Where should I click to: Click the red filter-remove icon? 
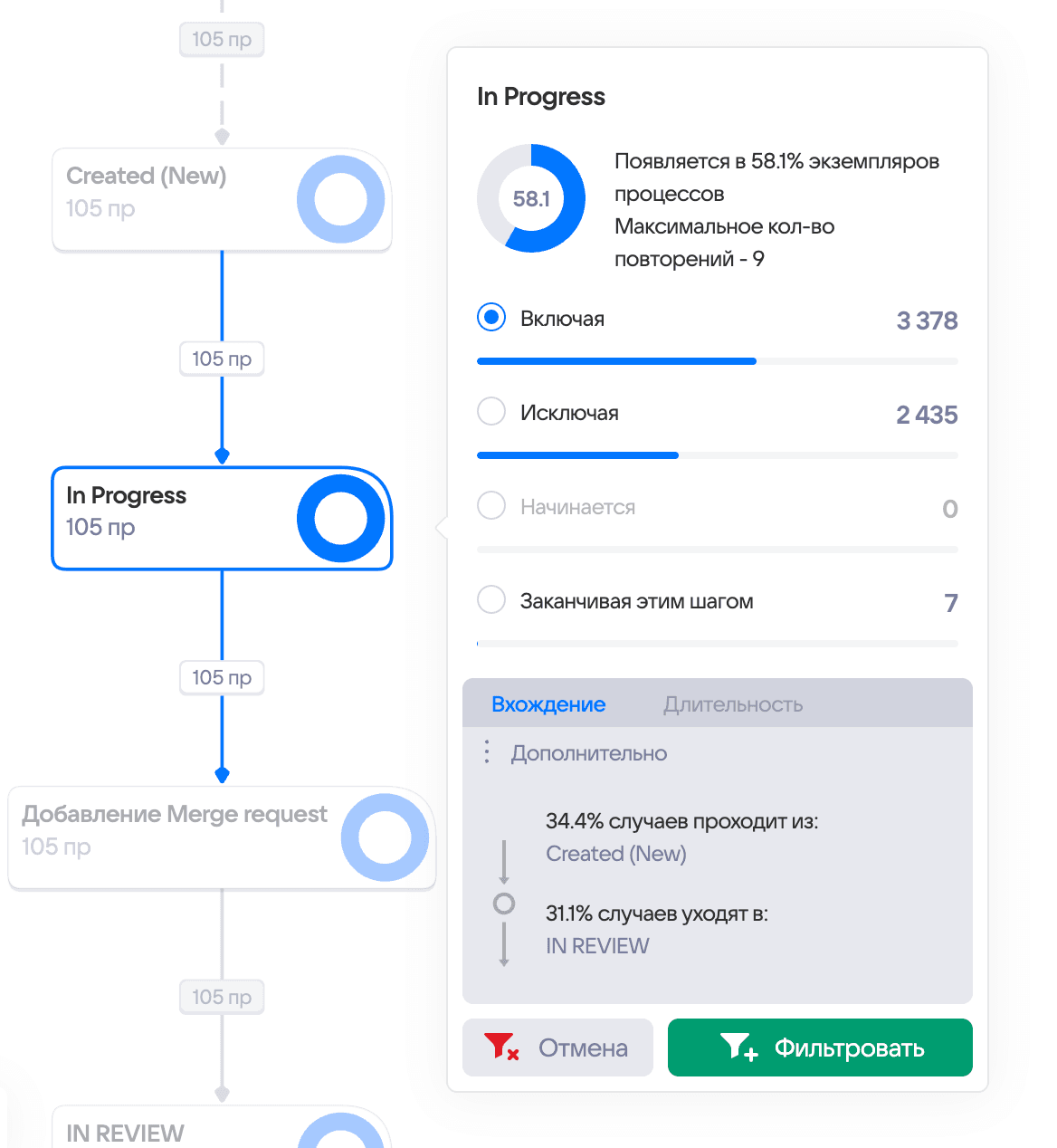[500, 1048]
